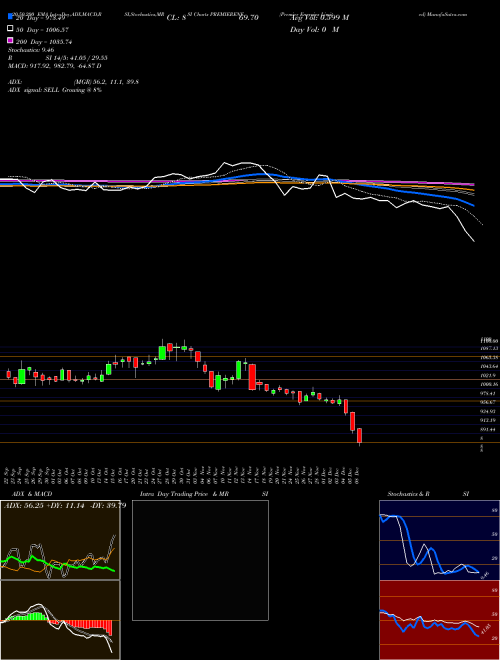Click the '(MGR) 56.2, 11.1, 39.8' ADX values
500x660 pixels.
click(x=106, y=82)
